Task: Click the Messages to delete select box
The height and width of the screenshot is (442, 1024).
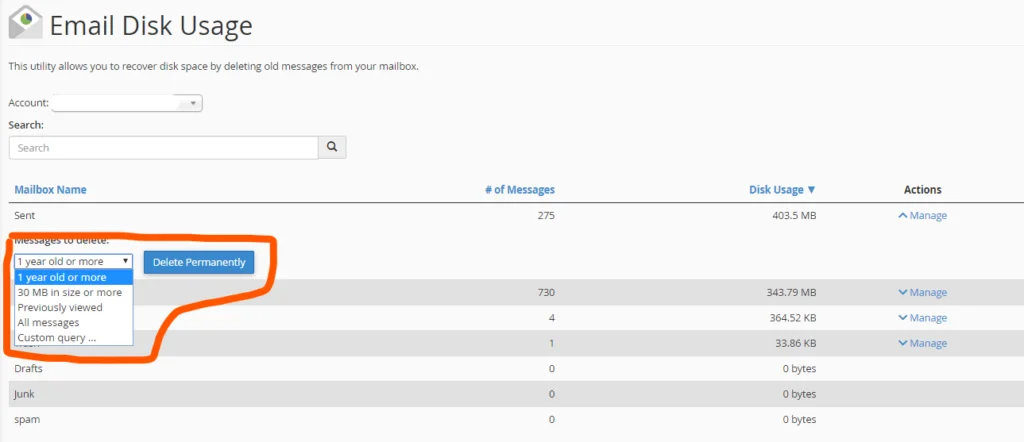Action: tap(73, 262)
